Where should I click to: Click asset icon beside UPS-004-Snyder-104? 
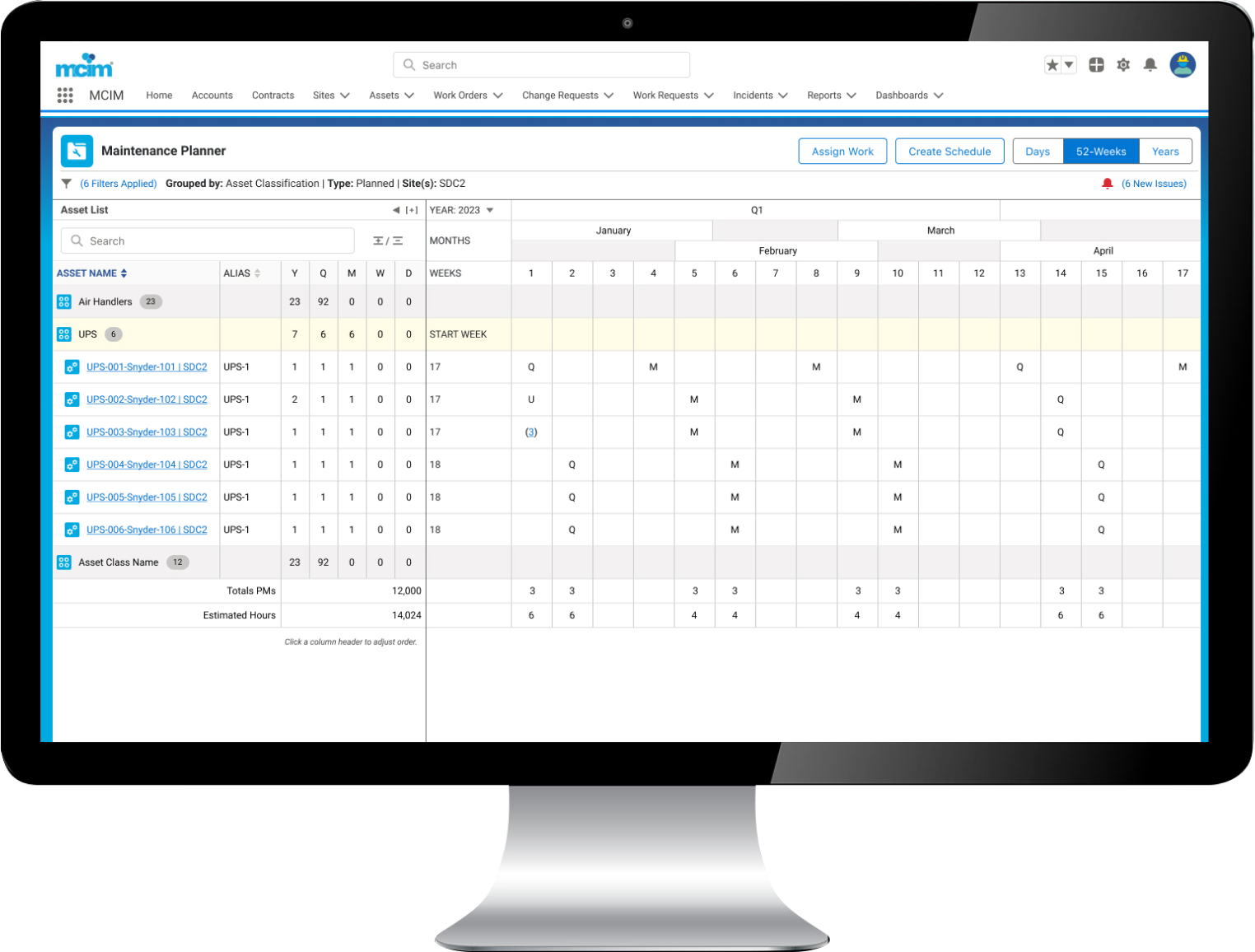tap(72, 464)
